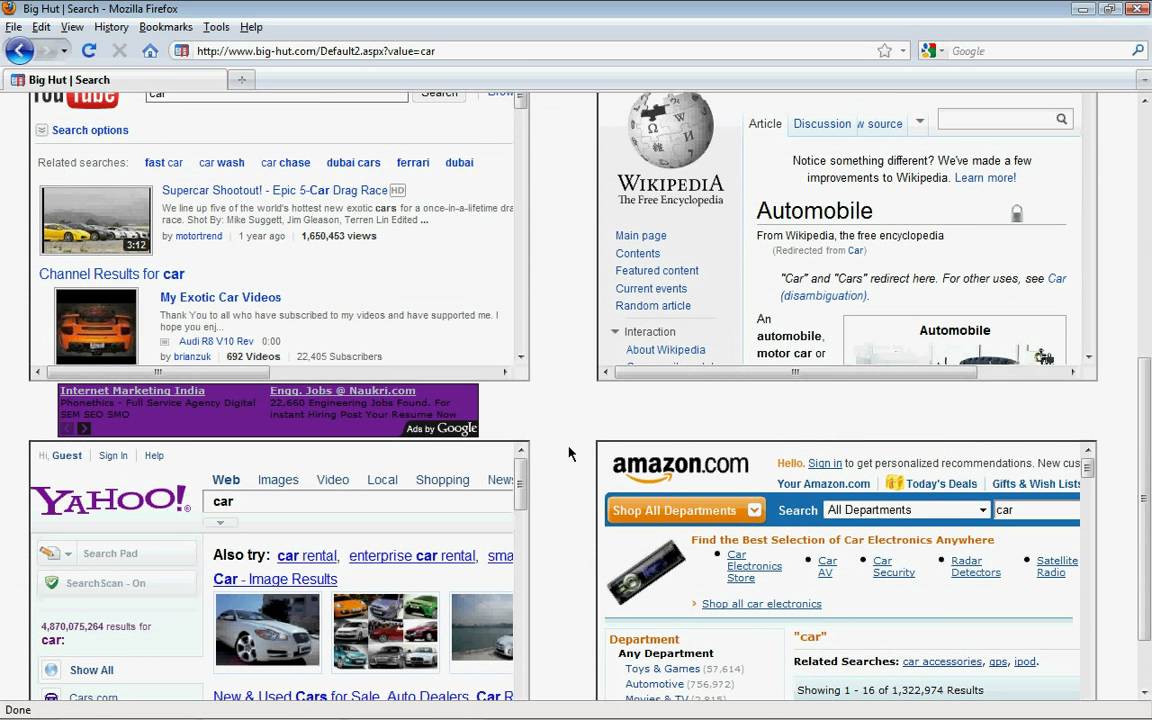Select the Yahoo Shopping tab
Image resolution: width=1152 pixels, height=720 pixels.
tap(442, 480)
